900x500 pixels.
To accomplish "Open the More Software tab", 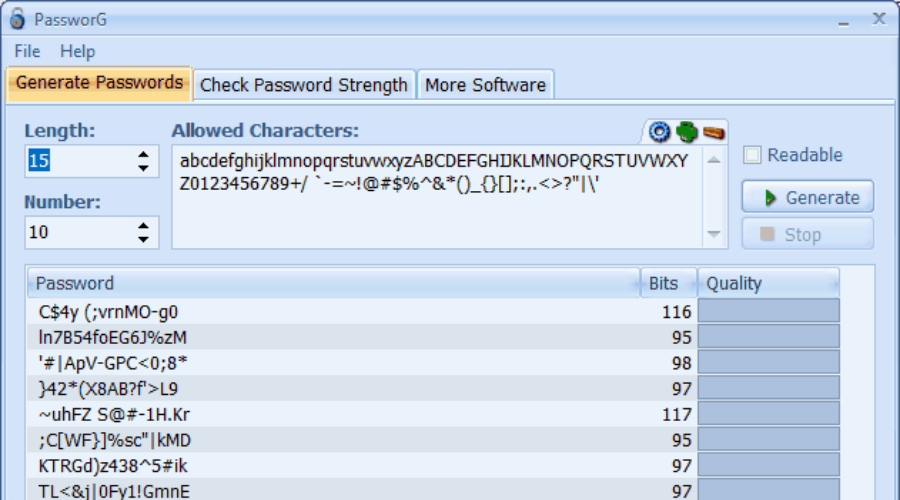I will 486,85.
